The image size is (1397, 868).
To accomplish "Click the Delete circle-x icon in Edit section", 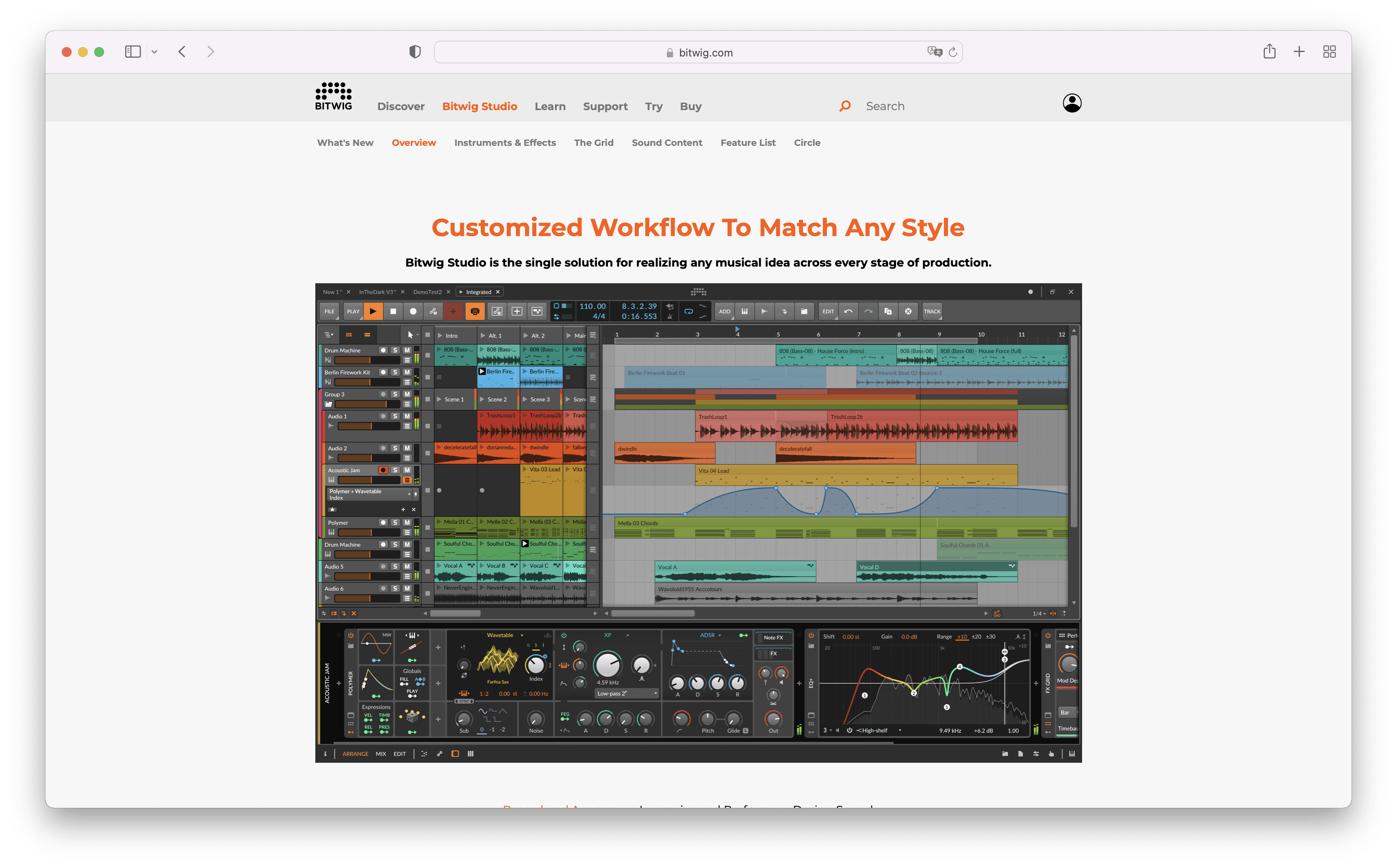I will (x=909, y=312).
